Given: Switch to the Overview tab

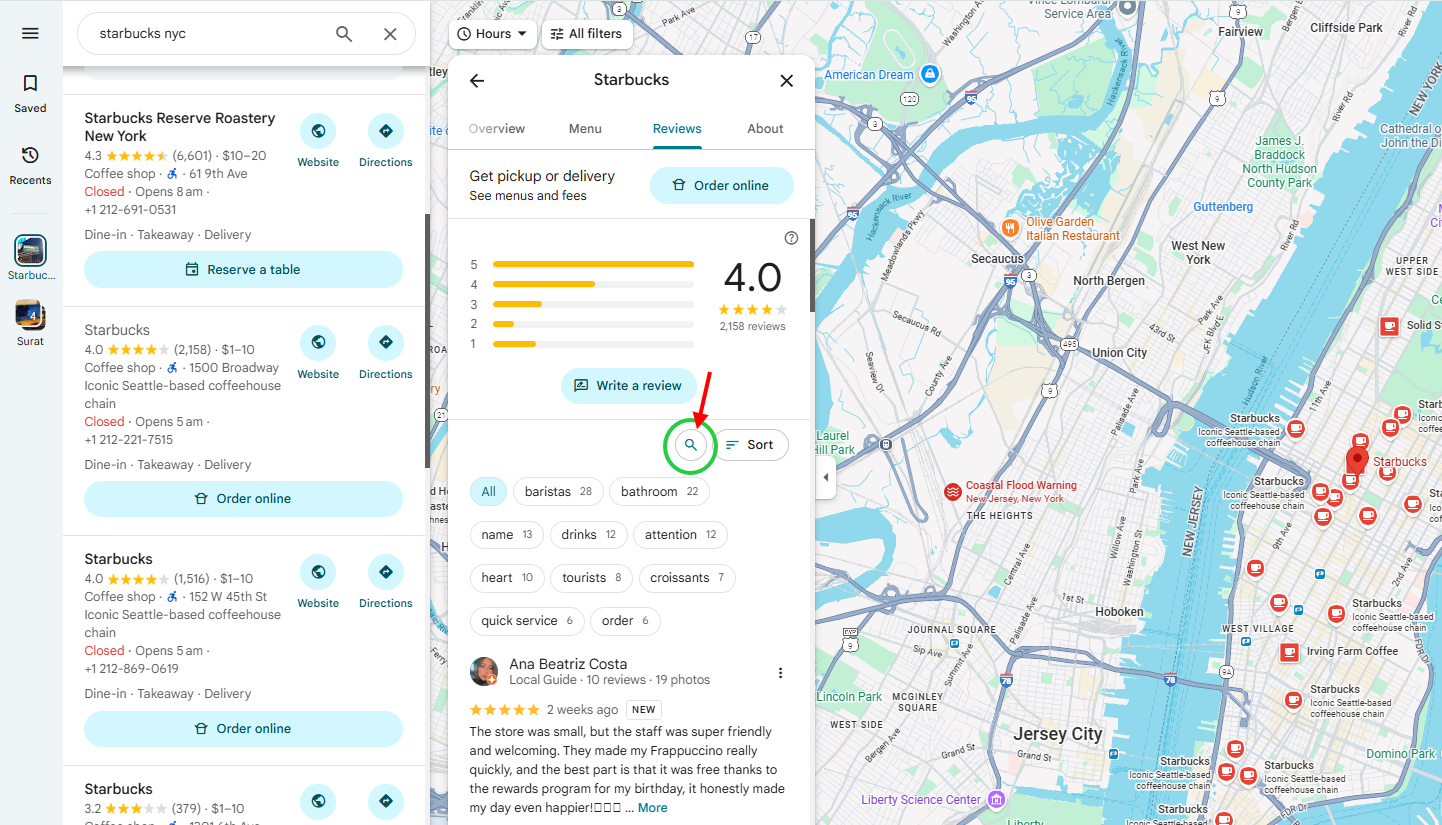Looking at the screenshot, I should pos(497,129).
